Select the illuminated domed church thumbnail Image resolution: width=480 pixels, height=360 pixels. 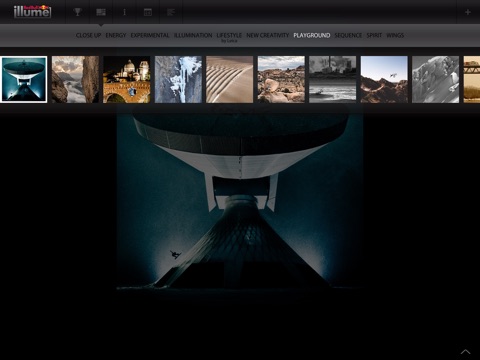tap(127, 79)
